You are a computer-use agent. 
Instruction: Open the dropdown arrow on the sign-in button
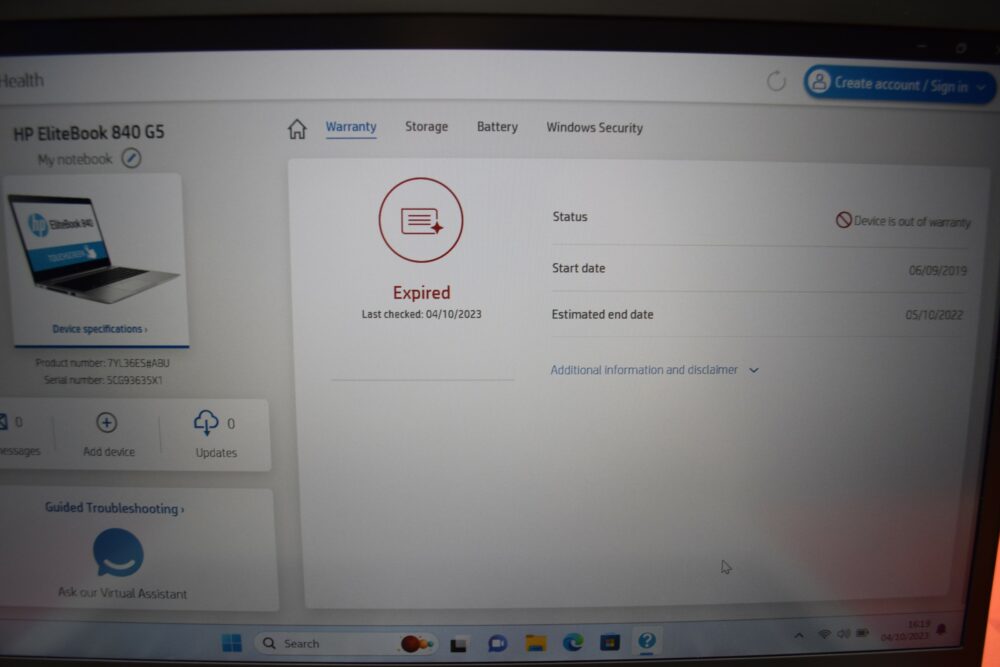tap(982, 87)
